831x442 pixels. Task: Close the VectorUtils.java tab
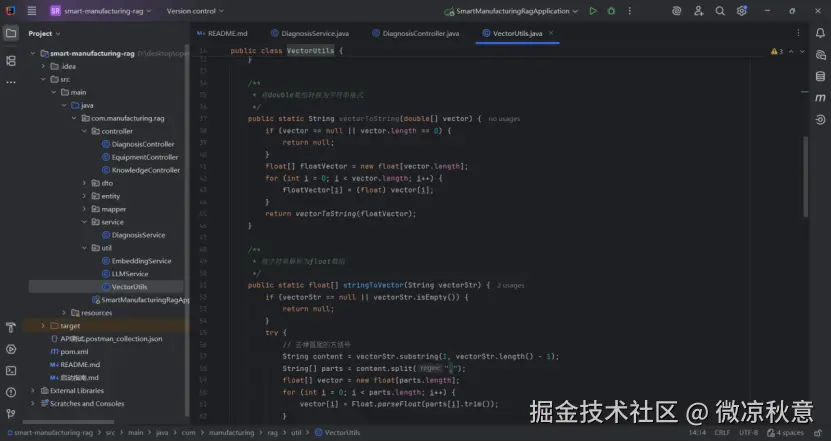click(x=551, y=33)
